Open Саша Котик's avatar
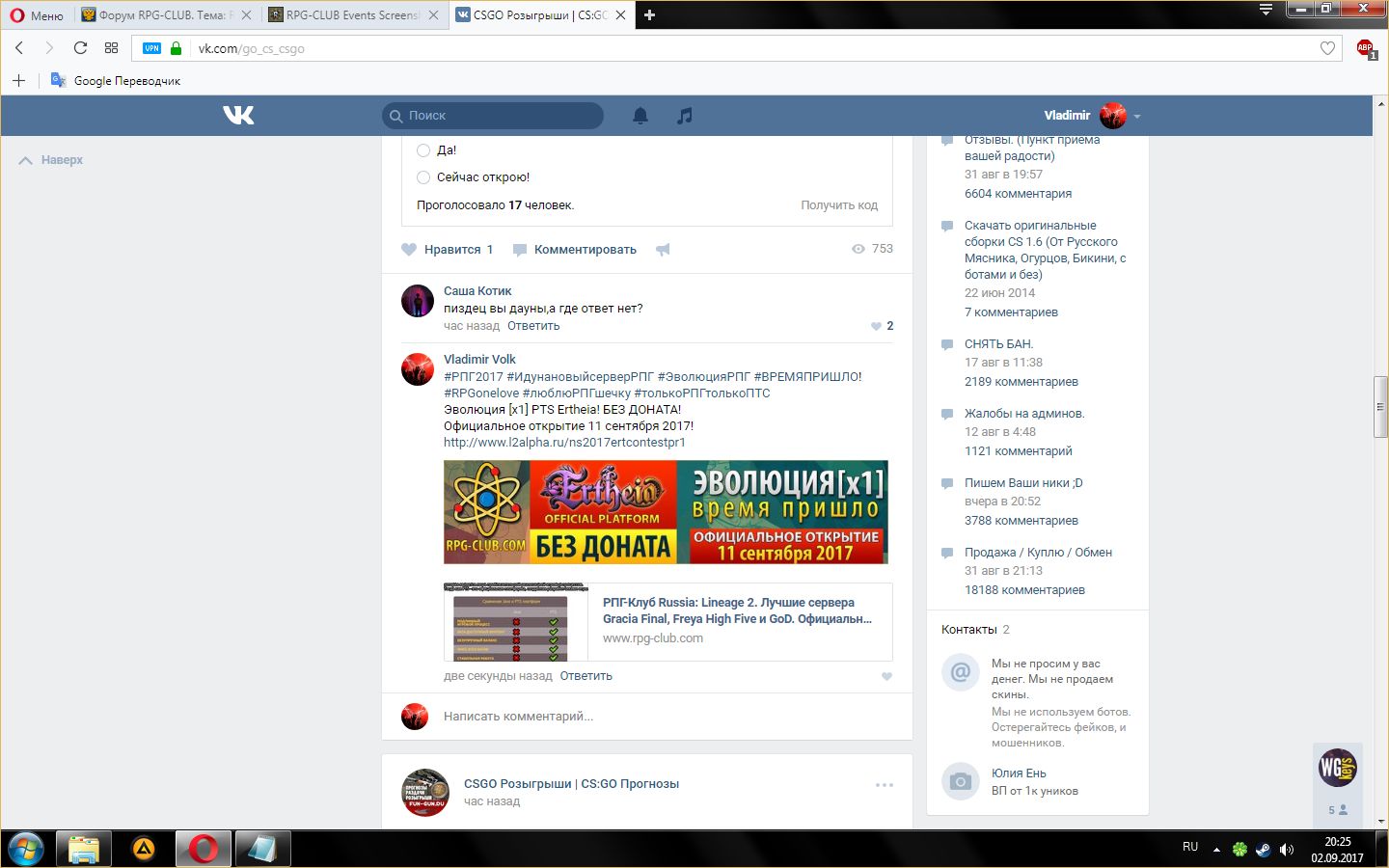The image size is (1389, 868). pos(418,301)
